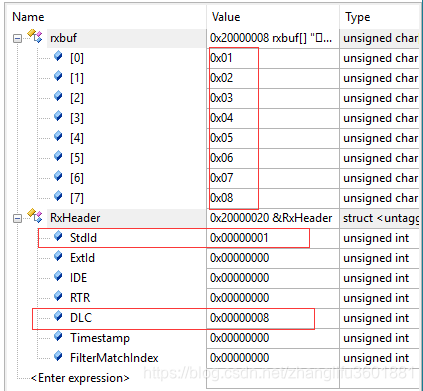The width and height of the screenshot is (423, 391).
Task: Click the member icon beside Timestamp
Action: click(58, 336)
